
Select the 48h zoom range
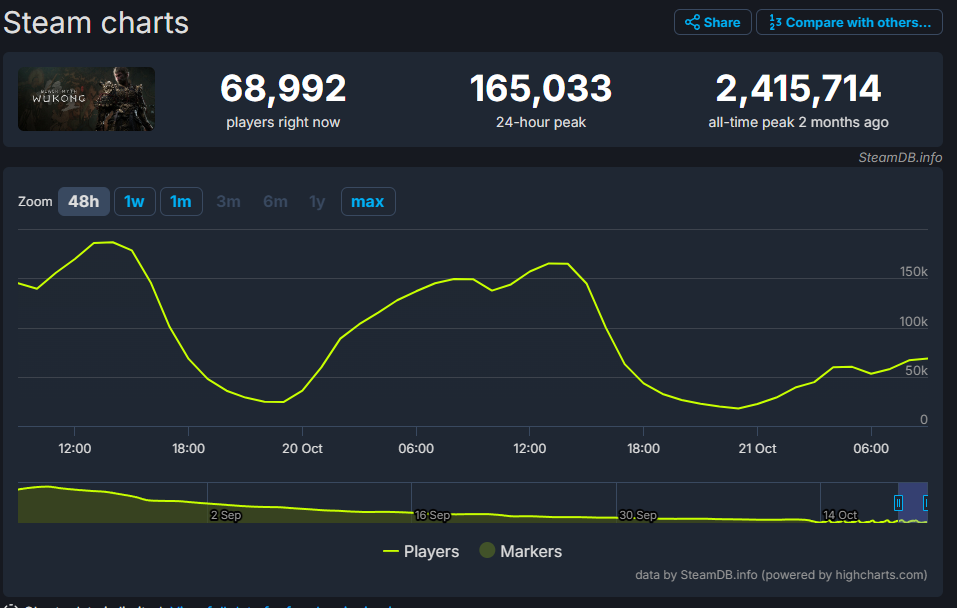pyautogui.click(x=84, y=201)
